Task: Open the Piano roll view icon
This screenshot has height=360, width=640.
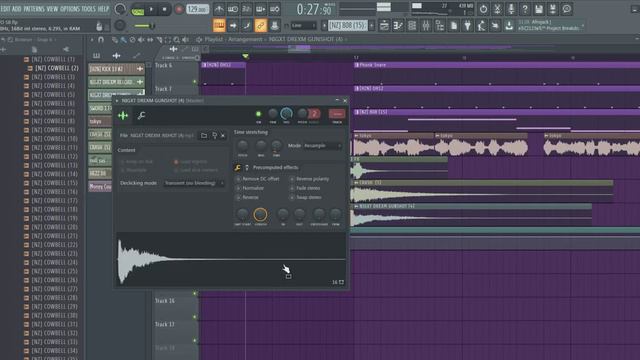Action: 398,26
